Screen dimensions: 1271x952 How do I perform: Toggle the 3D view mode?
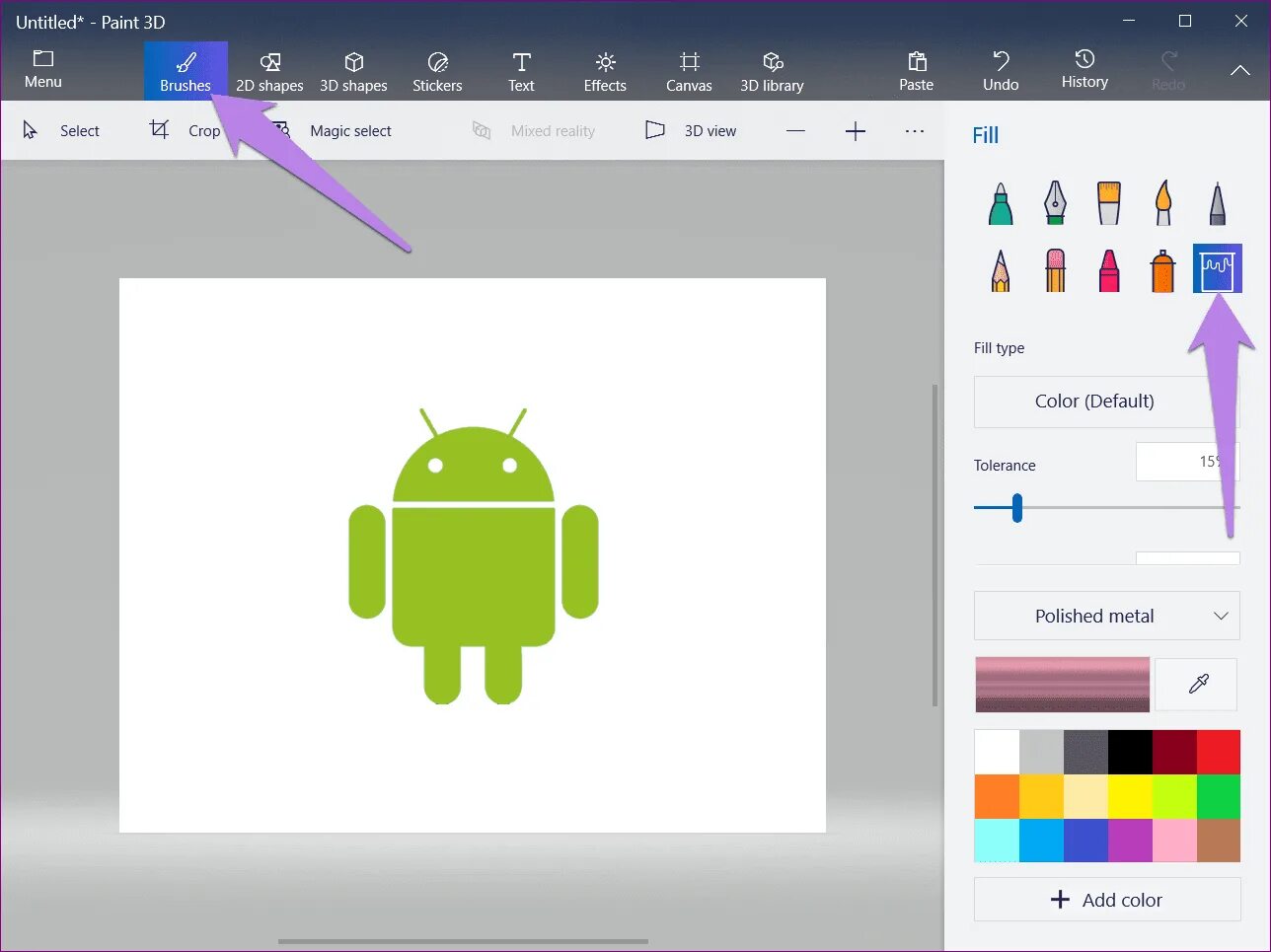[x=691, y=131]
